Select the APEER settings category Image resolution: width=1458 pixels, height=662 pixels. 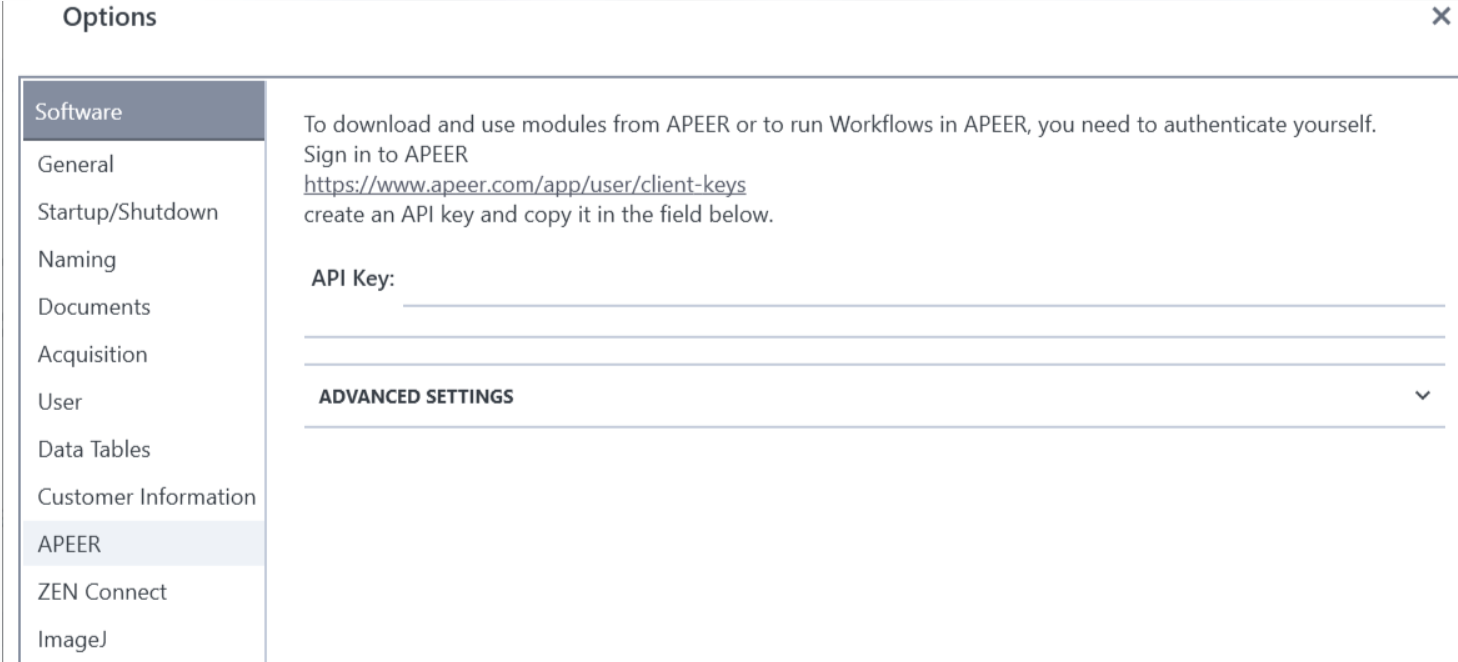tap(65, 544)
